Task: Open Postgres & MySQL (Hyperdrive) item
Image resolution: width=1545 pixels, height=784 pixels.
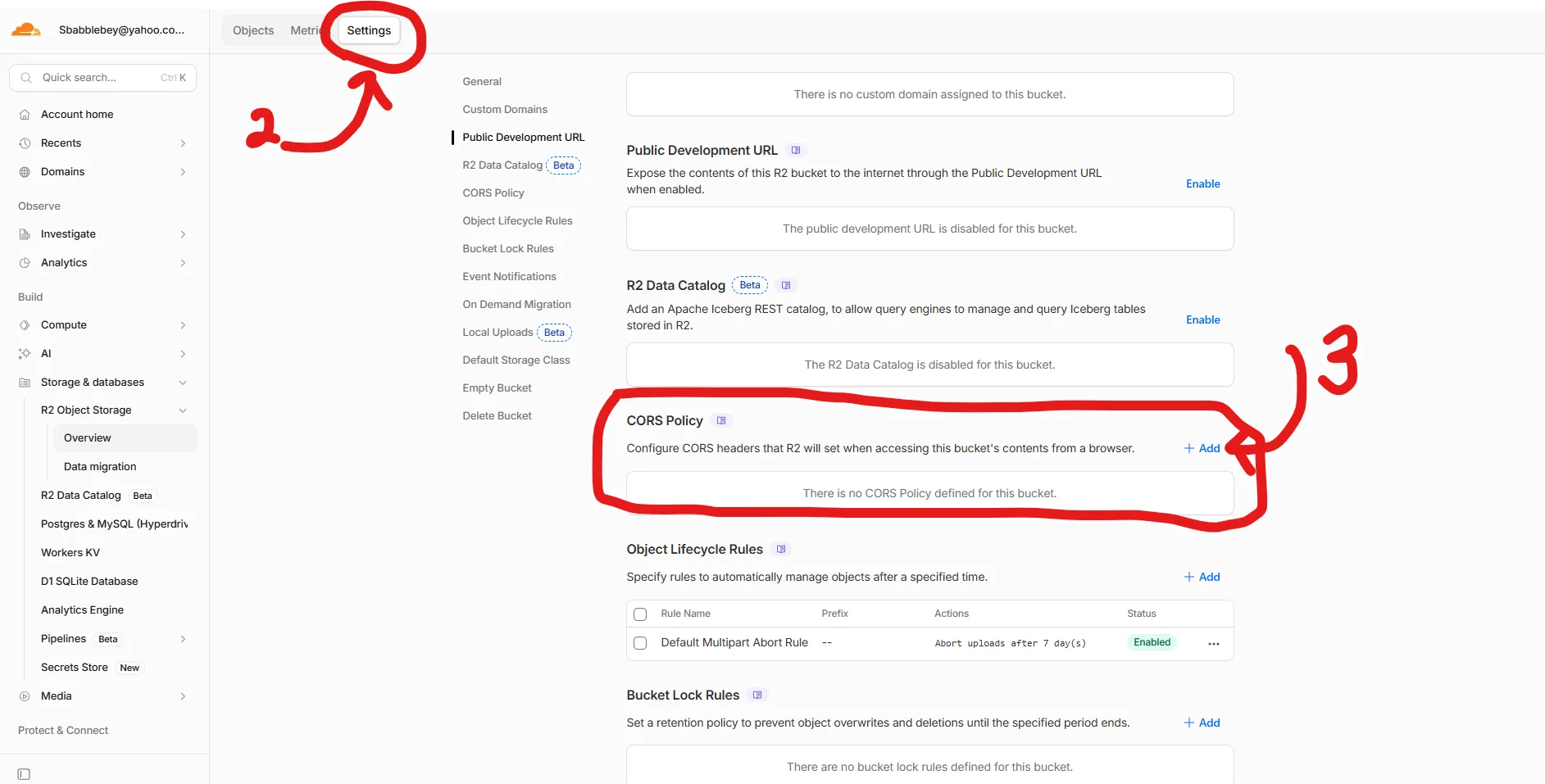Action: [x=115, y=524]
